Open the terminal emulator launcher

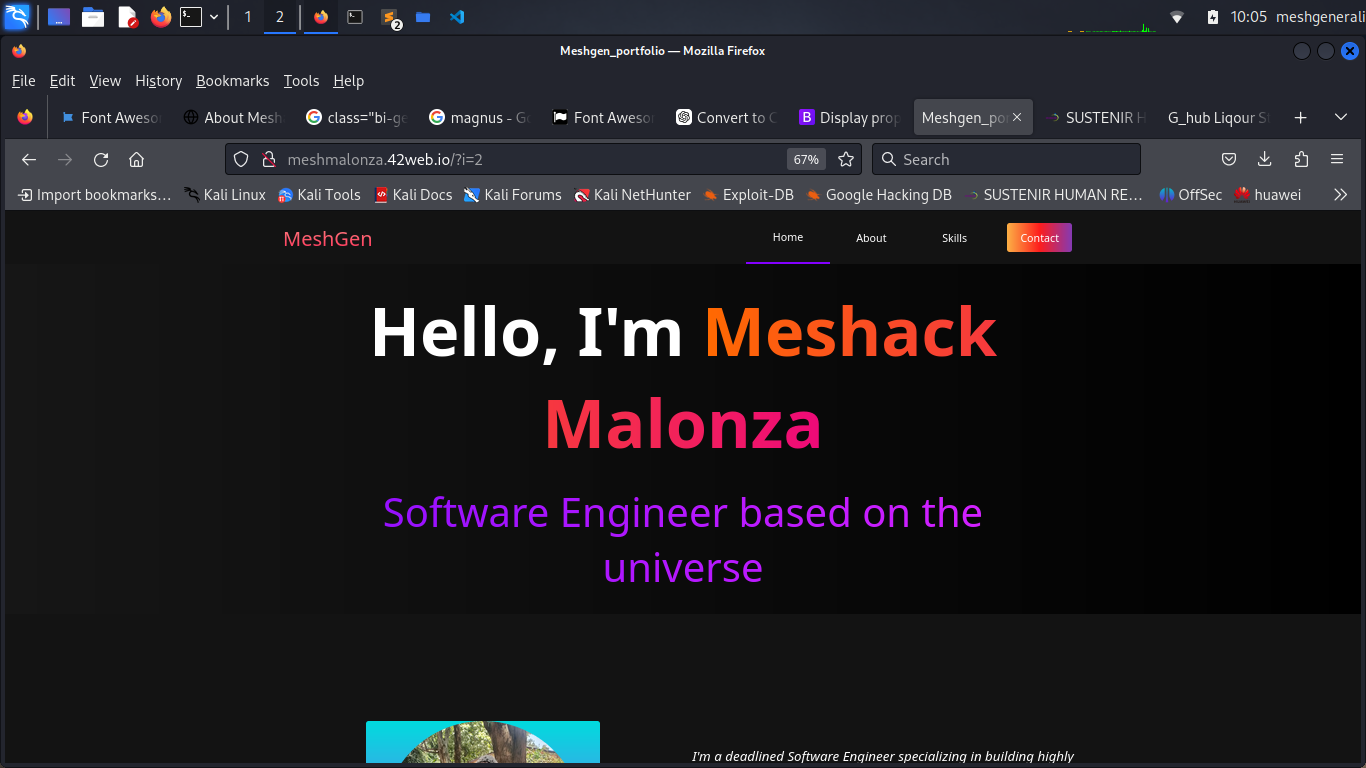click(190, 17)
